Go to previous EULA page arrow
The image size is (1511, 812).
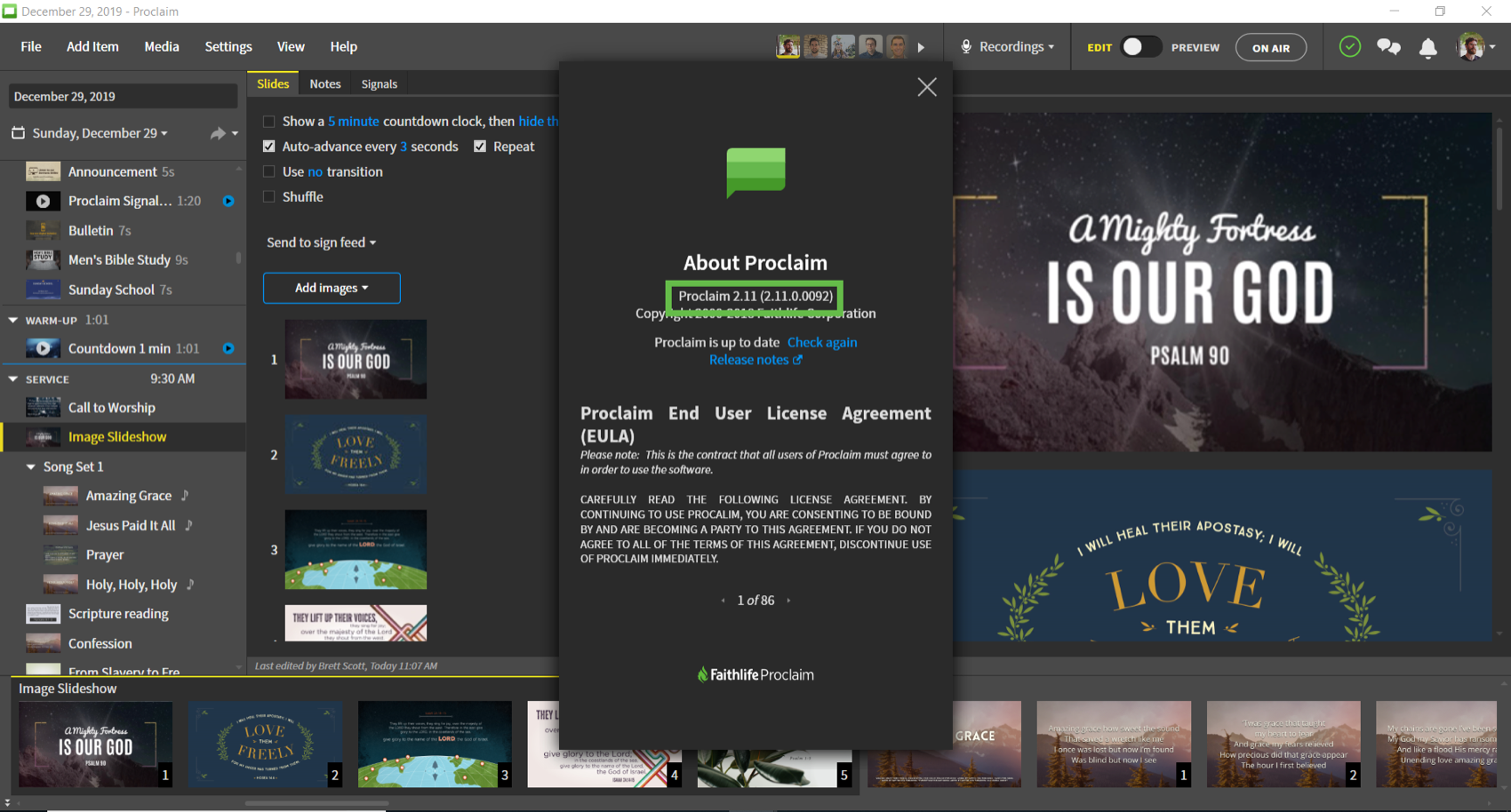pyautogui.click(x=723, y=601)
